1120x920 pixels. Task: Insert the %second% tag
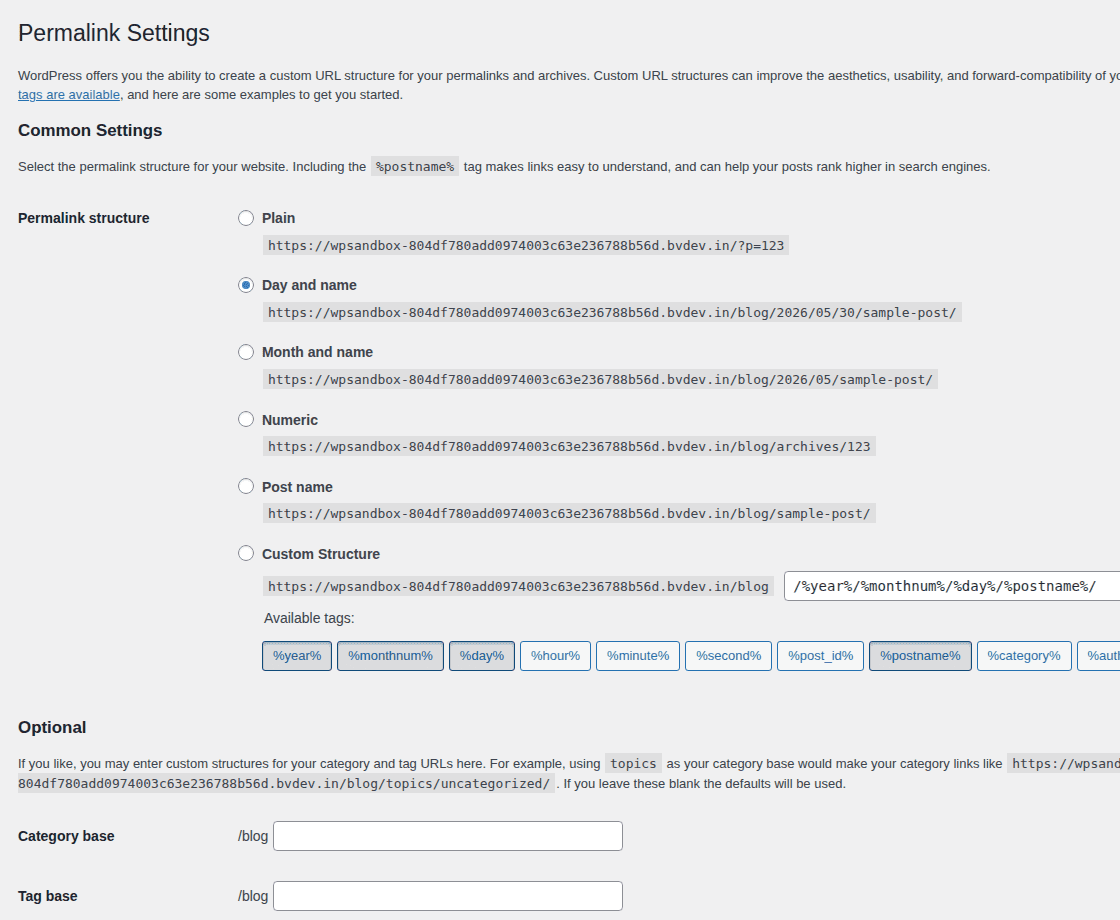point(729,656)
